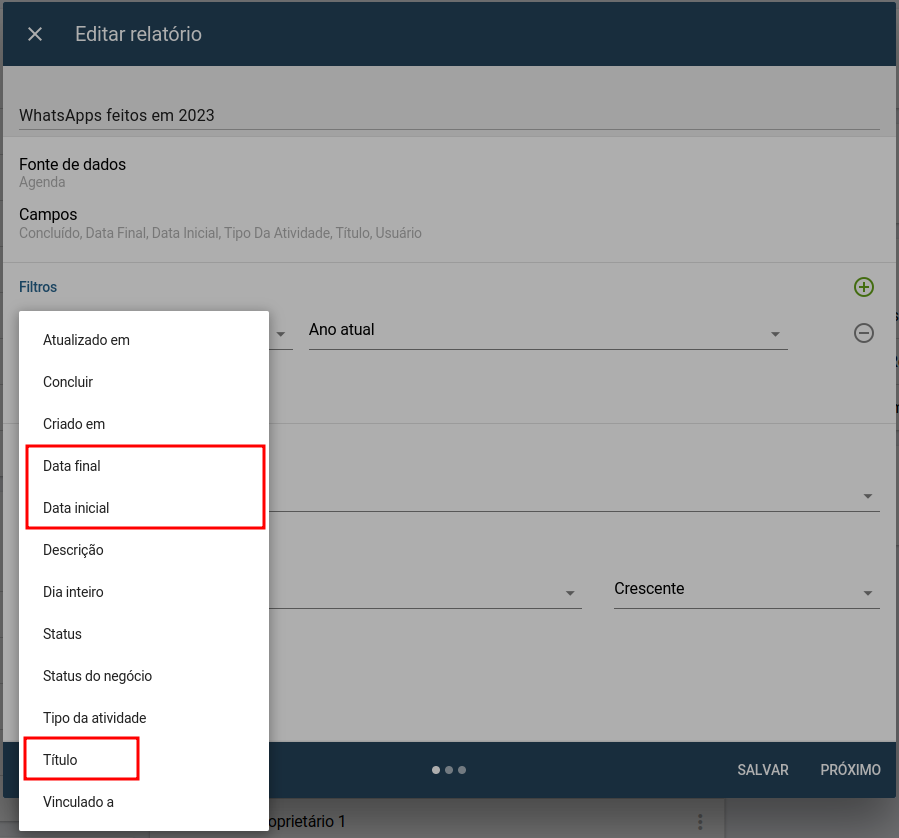
Task: Pick the Criado em option
Action: pos(144,424)
